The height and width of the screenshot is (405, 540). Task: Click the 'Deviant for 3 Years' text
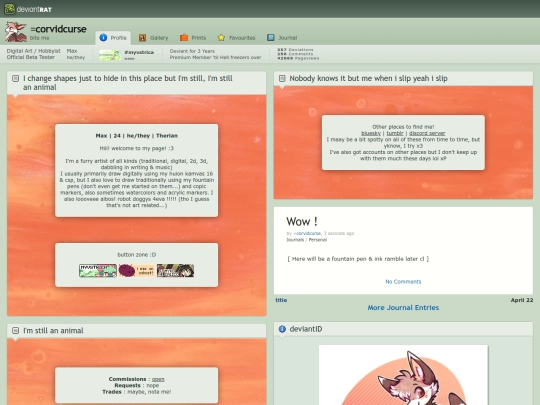[192, 51]
